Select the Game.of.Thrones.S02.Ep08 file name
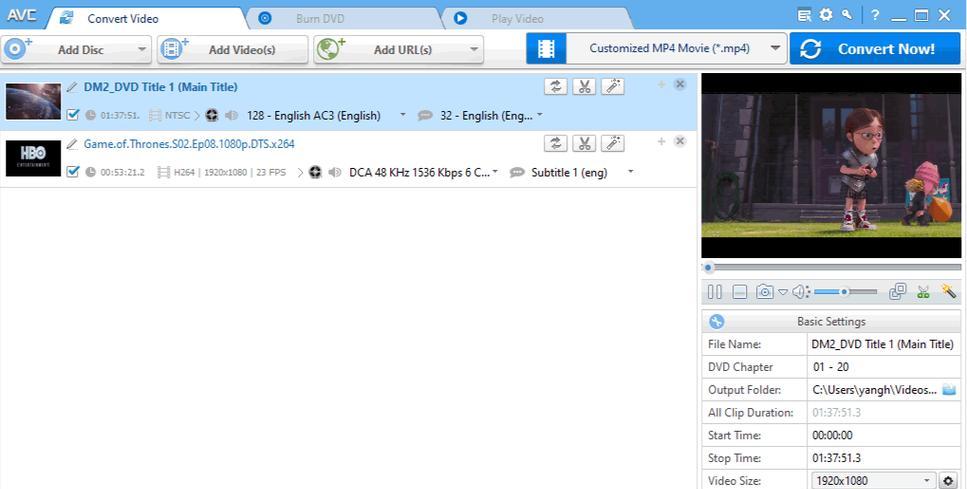This screenshot has width=967, height=489. pyautogui.click(x=189, y=144)
